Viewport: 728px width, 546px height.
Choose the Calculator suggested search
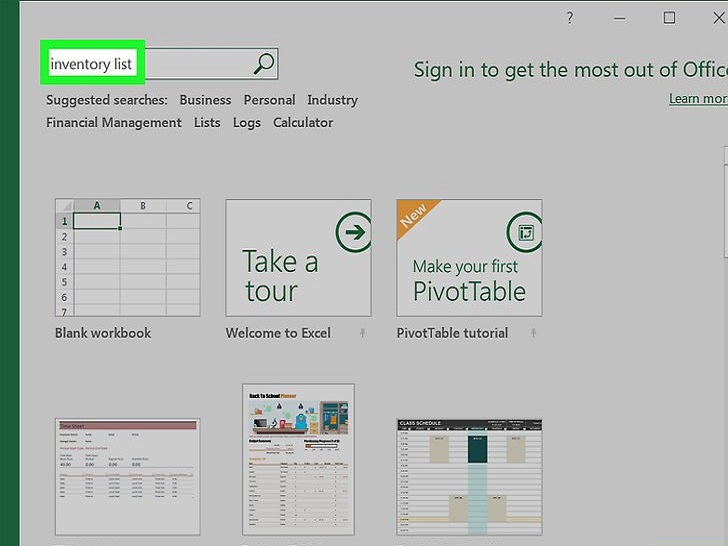303,123
